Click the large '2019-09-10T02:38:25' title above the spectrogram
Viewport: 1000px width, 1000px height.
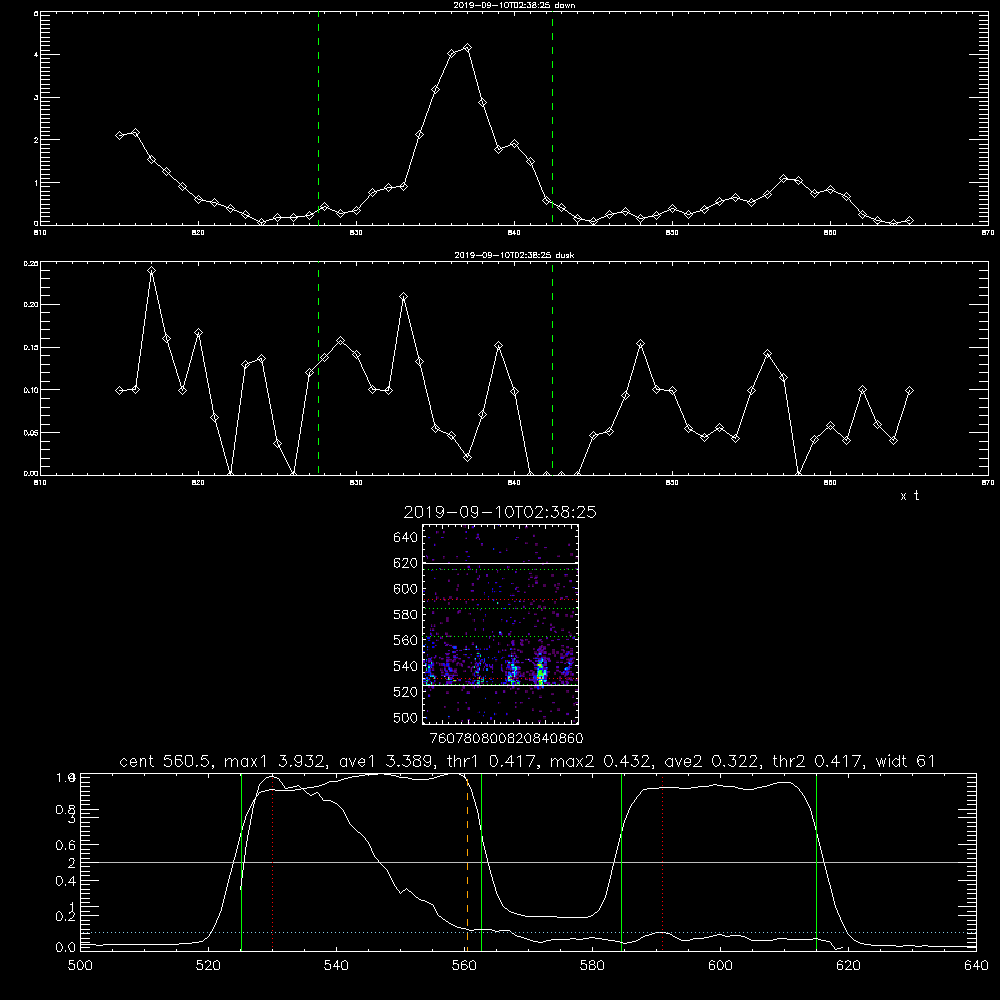click(x=500, y=512)
